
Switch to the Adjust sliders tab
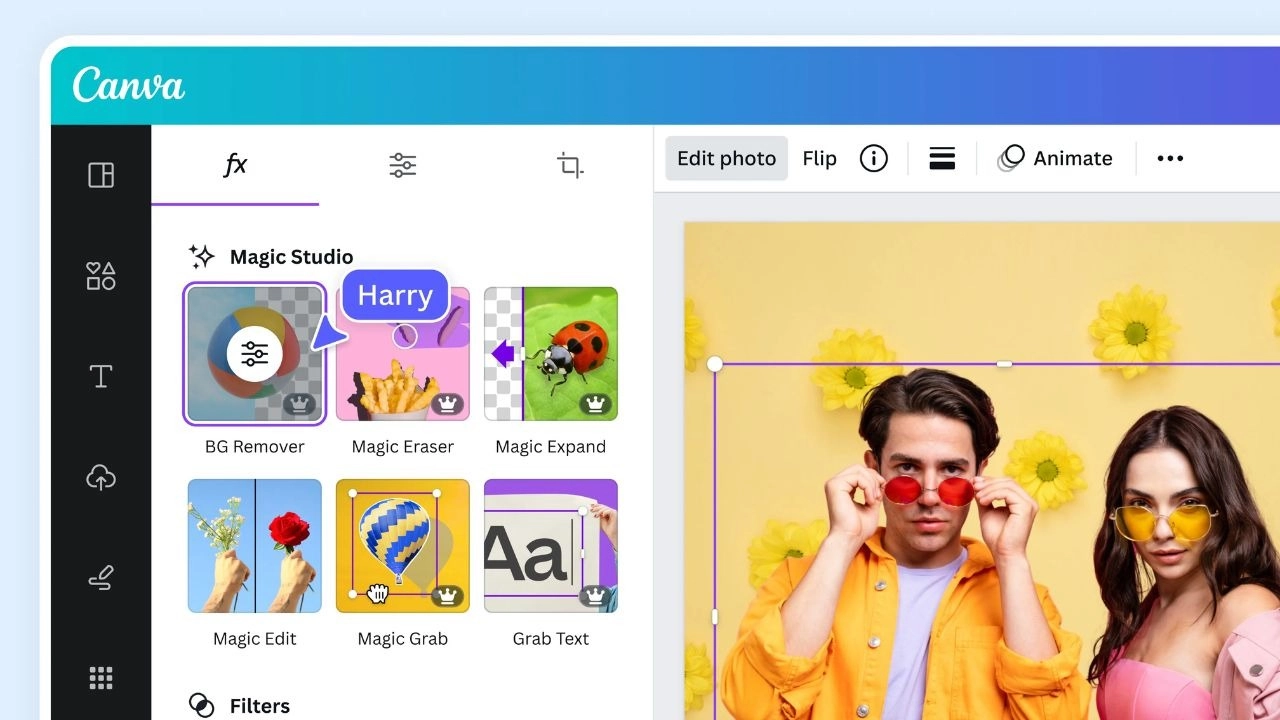pyautogui.click(x=403, y=165)
